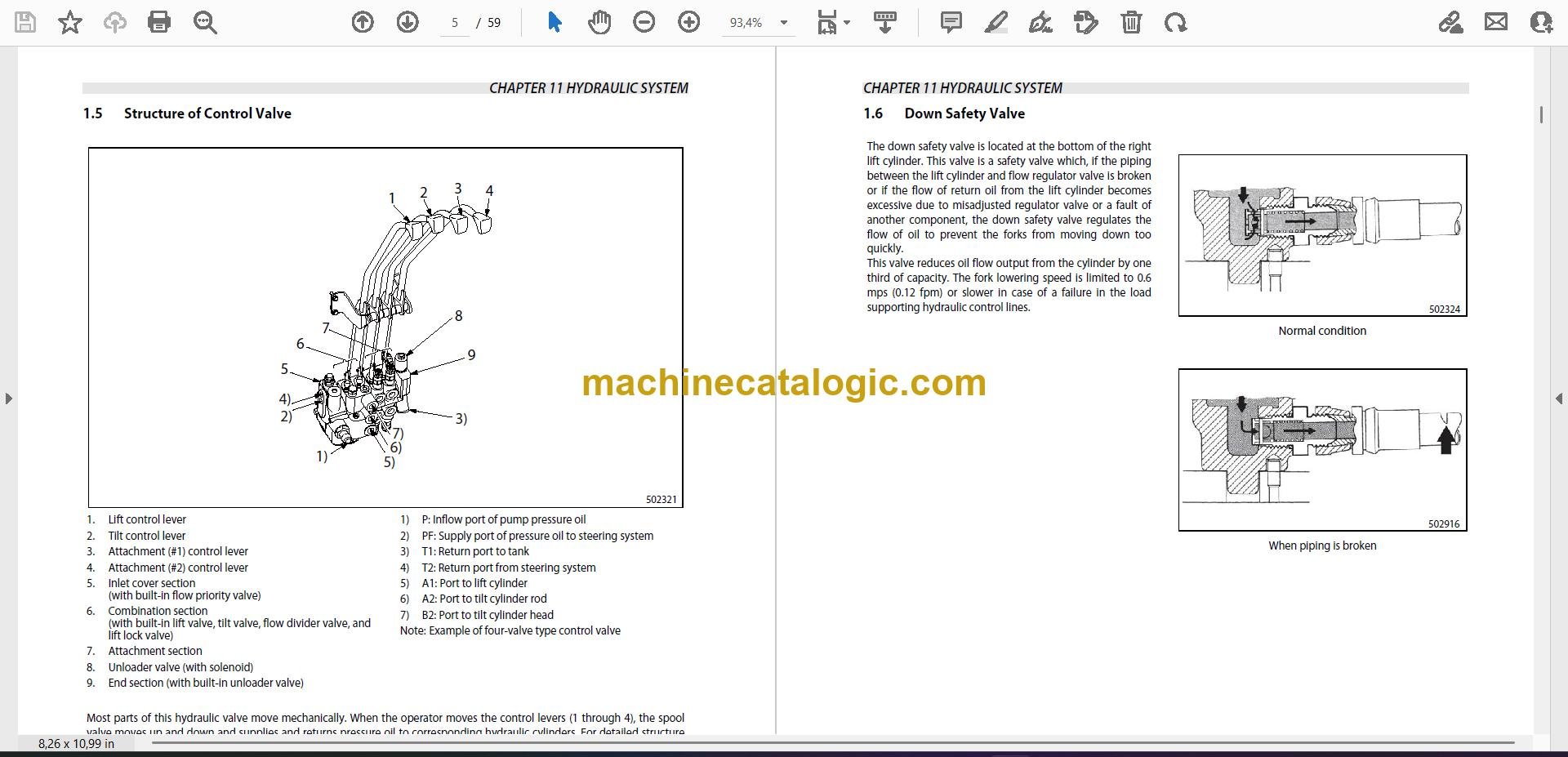Click the 'When piping is broken' caption
Screen dimensions: 1568x757
(x=1322, y=545)
